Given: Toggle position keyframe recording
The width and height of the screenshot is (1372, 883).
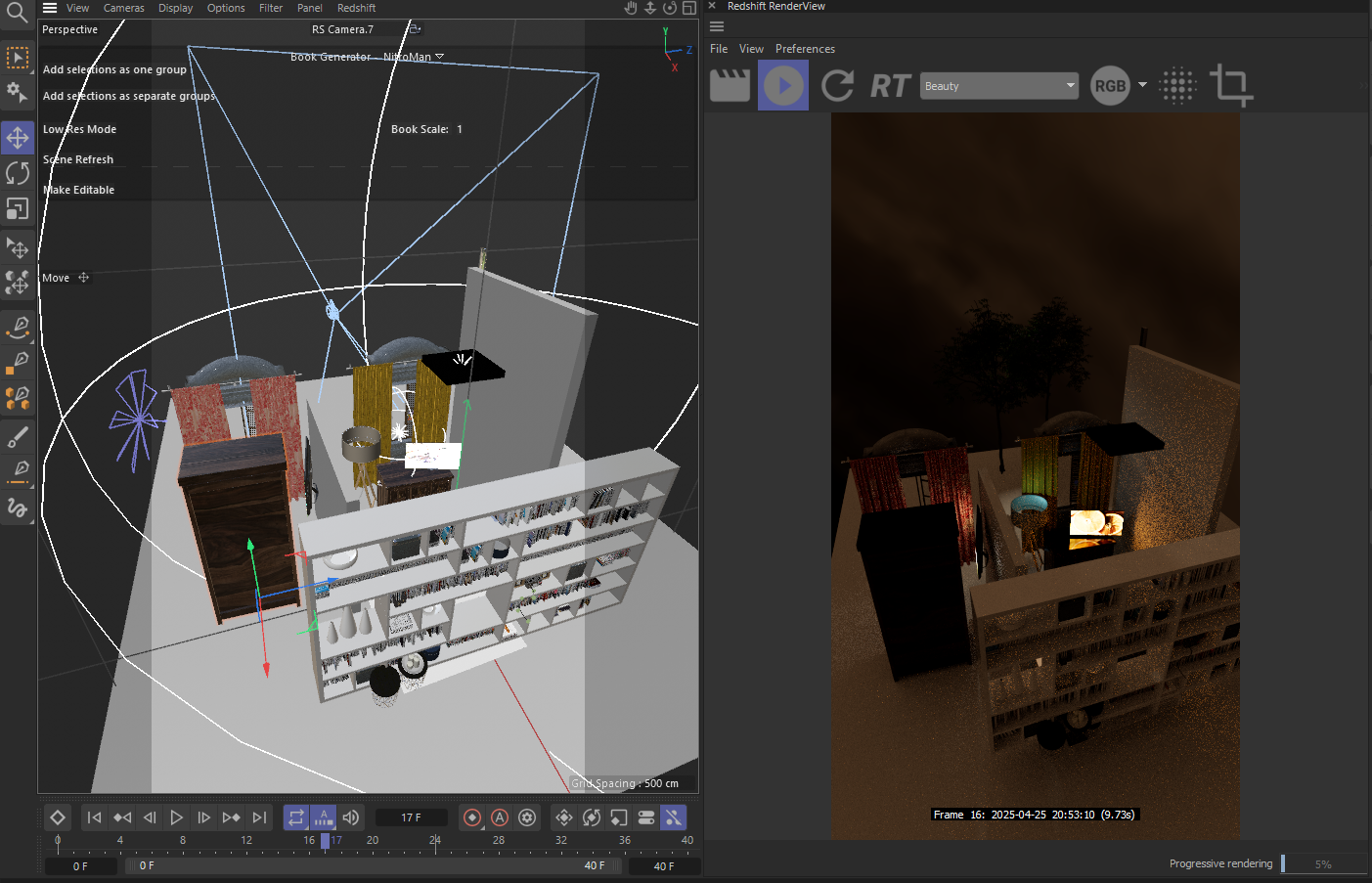Looking at the screenshot, I should pos(564,817).
